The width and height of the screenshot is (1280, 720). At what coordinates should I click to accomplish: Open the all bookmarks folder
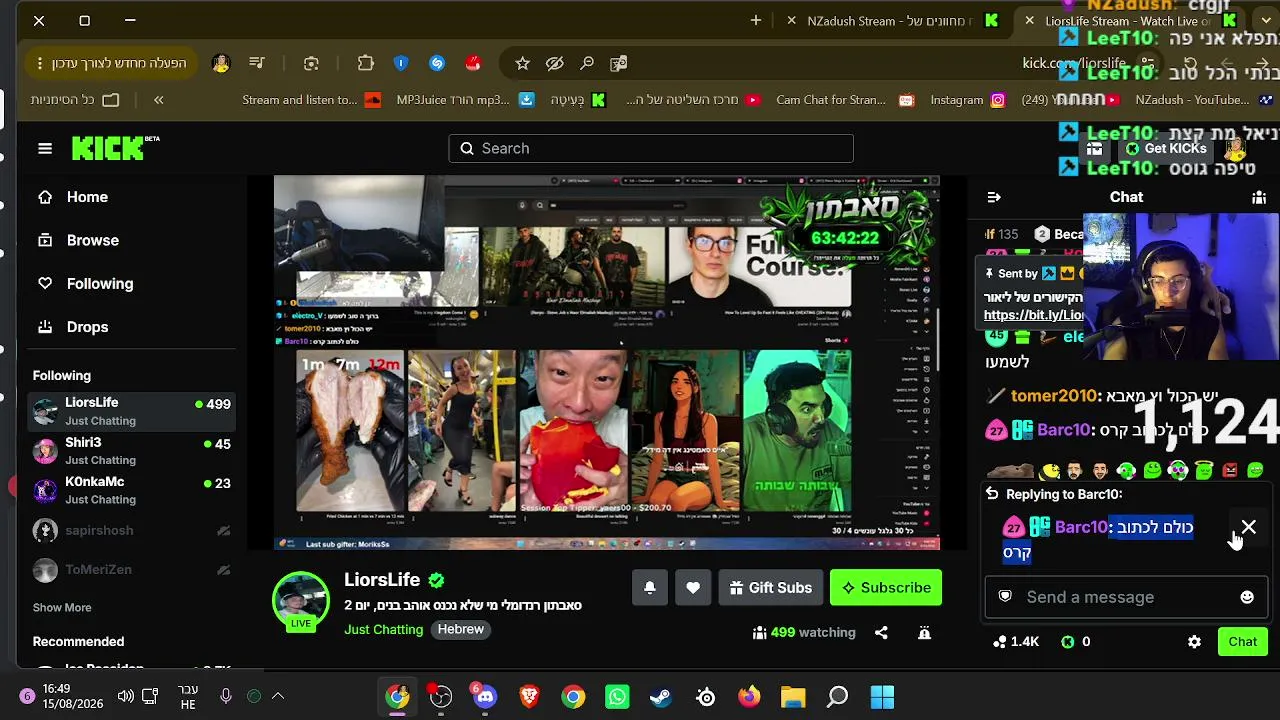point(75,100)
